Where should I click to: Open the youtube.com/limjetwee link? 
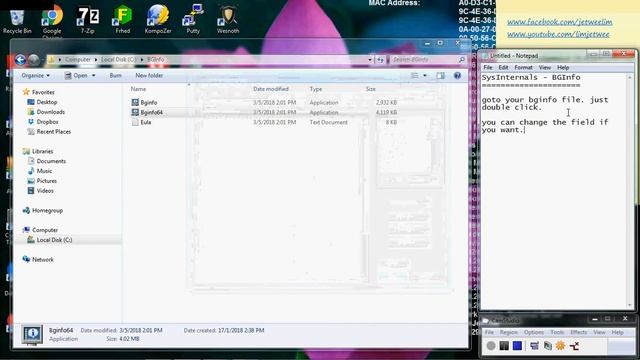(558, 34)
